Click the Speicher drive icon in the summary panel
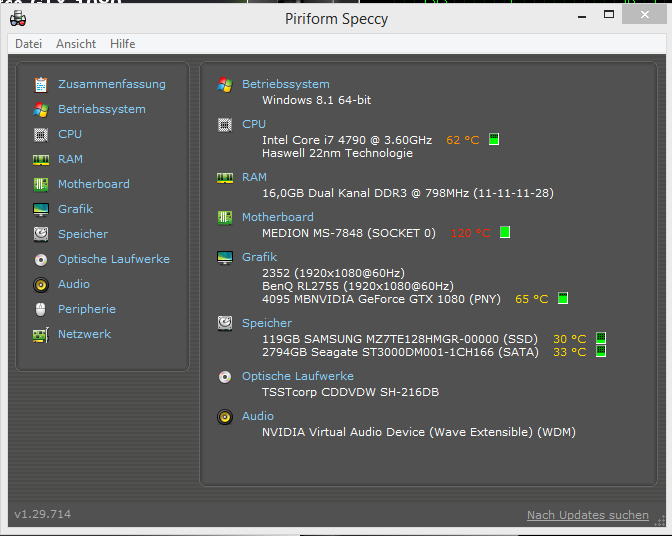The height and width of the screenshot is (536, 672). pos(225,323)
